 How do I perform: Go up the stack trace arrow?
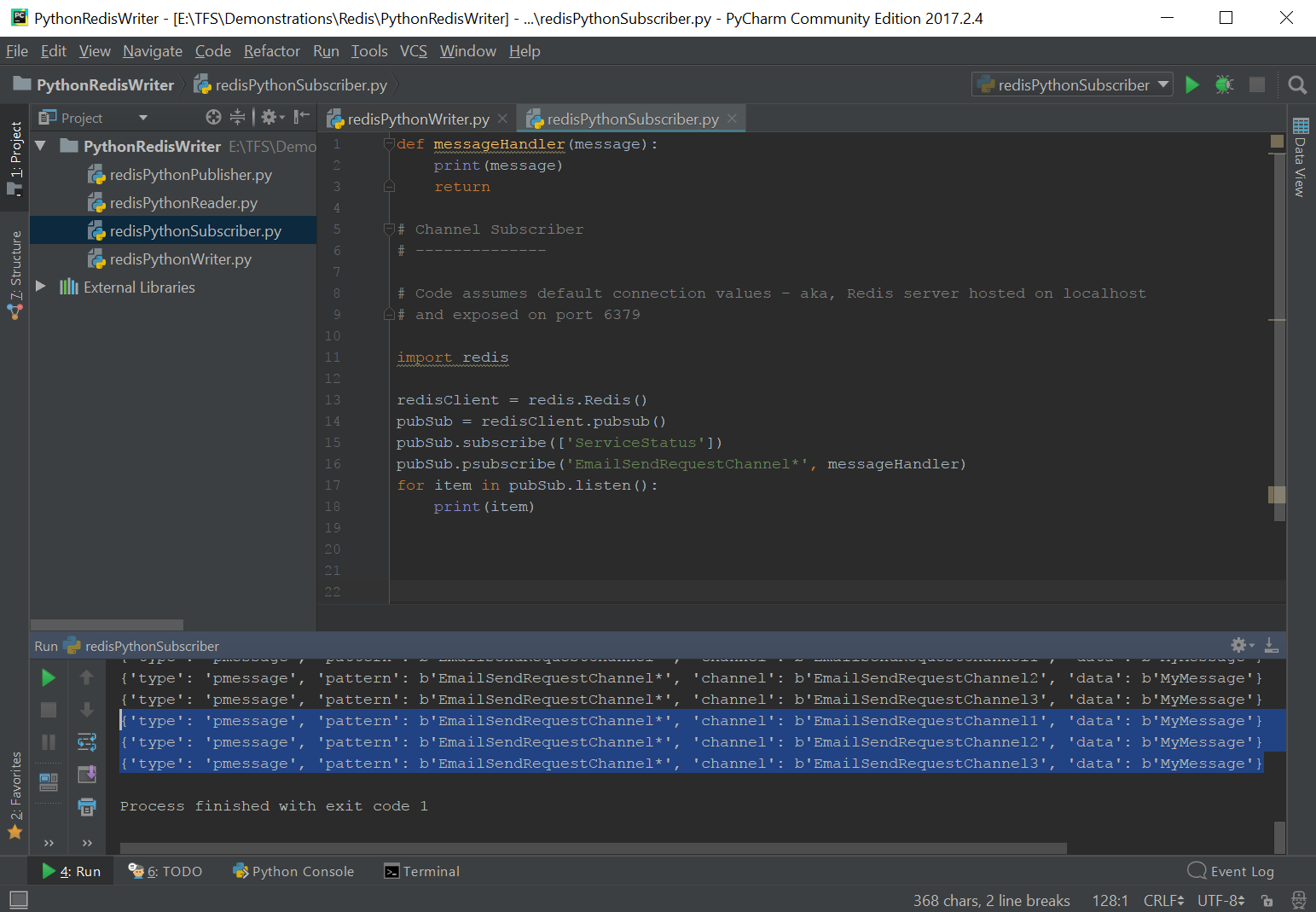pos(86,677)
